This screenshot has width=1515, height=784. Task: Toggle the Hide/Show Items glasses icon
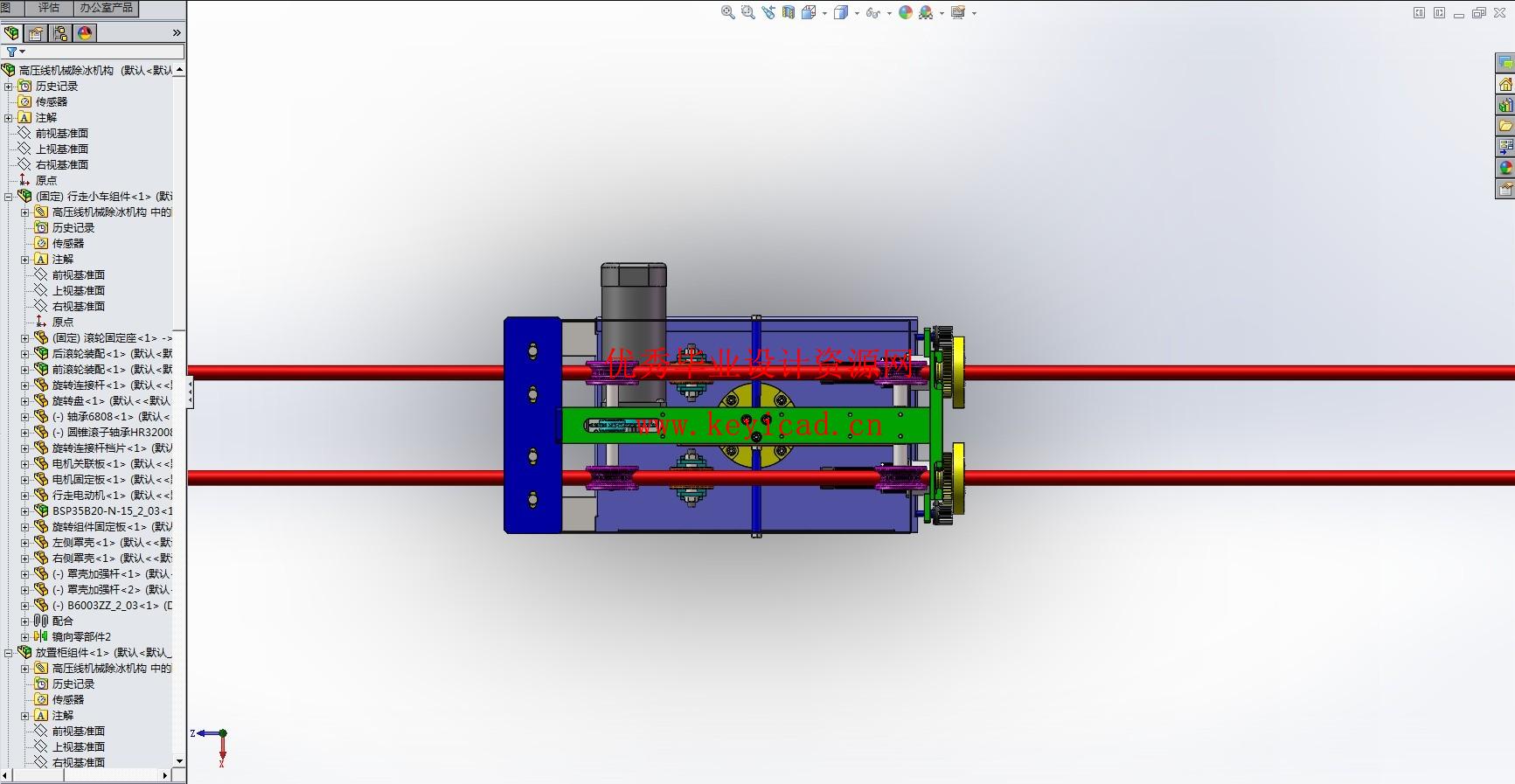tap(872, 12)
